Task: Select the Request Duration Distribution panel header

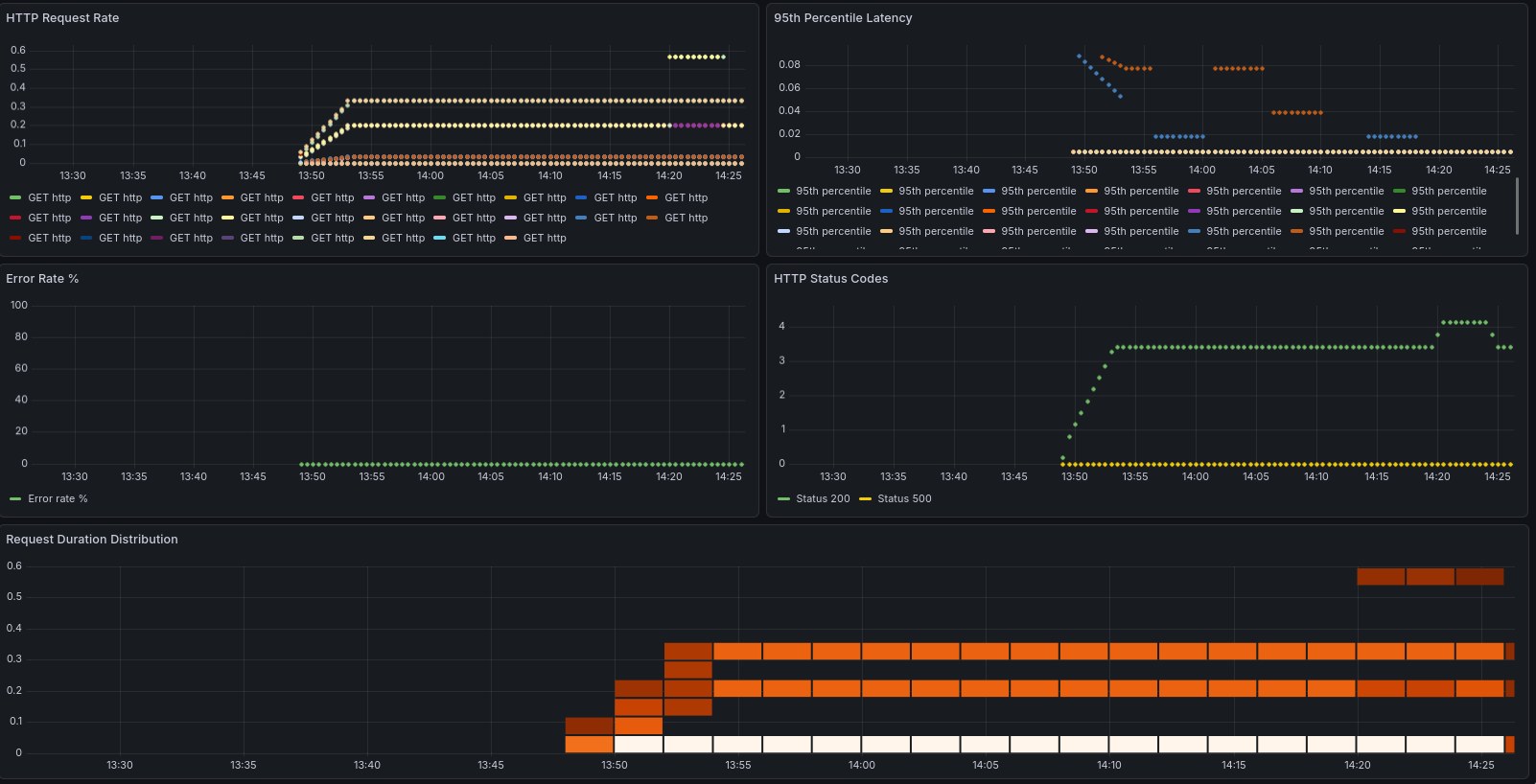Action: click(x=92, y=540)
